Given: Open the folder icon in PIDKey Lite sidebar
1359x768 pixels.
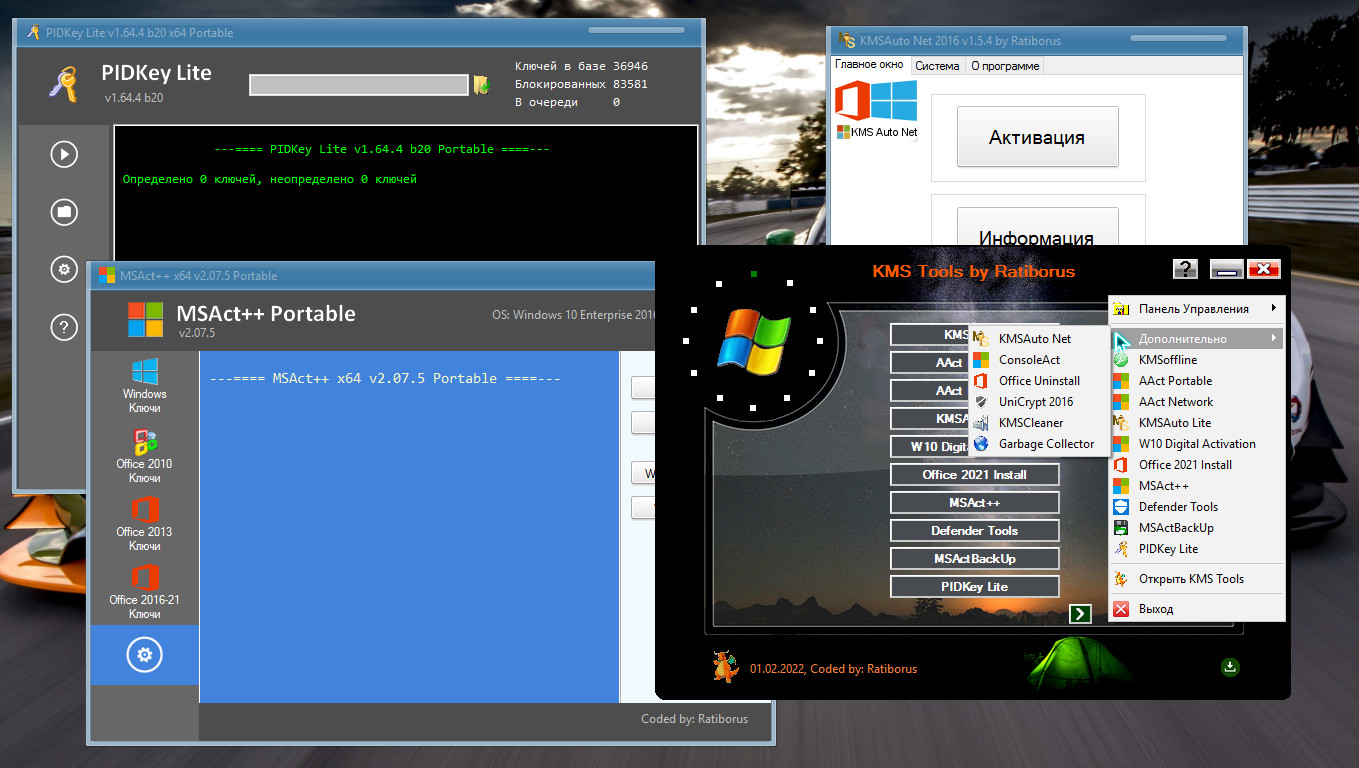Looking at the screenshot, I should (64, 211).
